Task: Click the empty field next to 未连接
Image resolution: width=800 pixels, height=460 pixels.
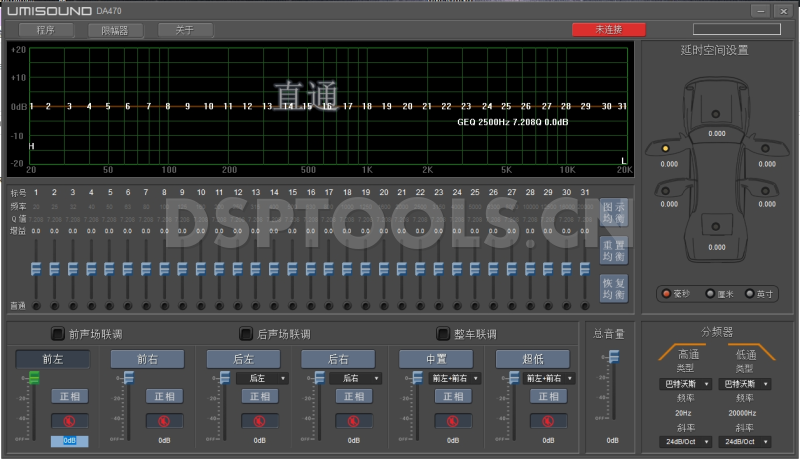Action: point(737,29)
